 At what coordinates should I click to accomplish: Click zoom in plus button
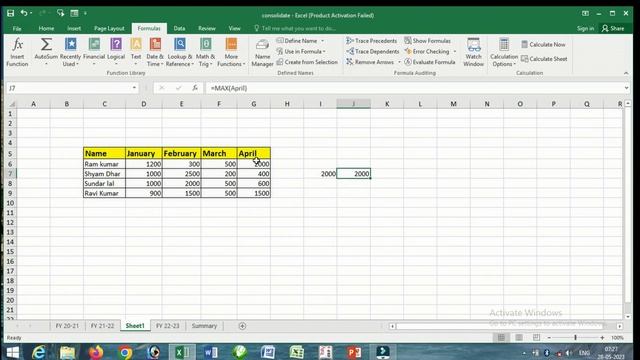[602, 338]
